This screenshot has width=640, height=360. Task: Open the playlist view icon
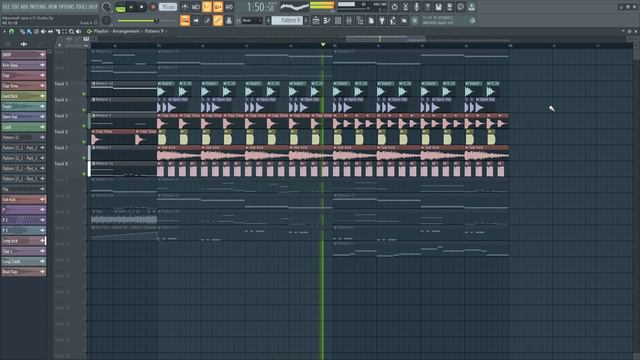tap(316, 20)
